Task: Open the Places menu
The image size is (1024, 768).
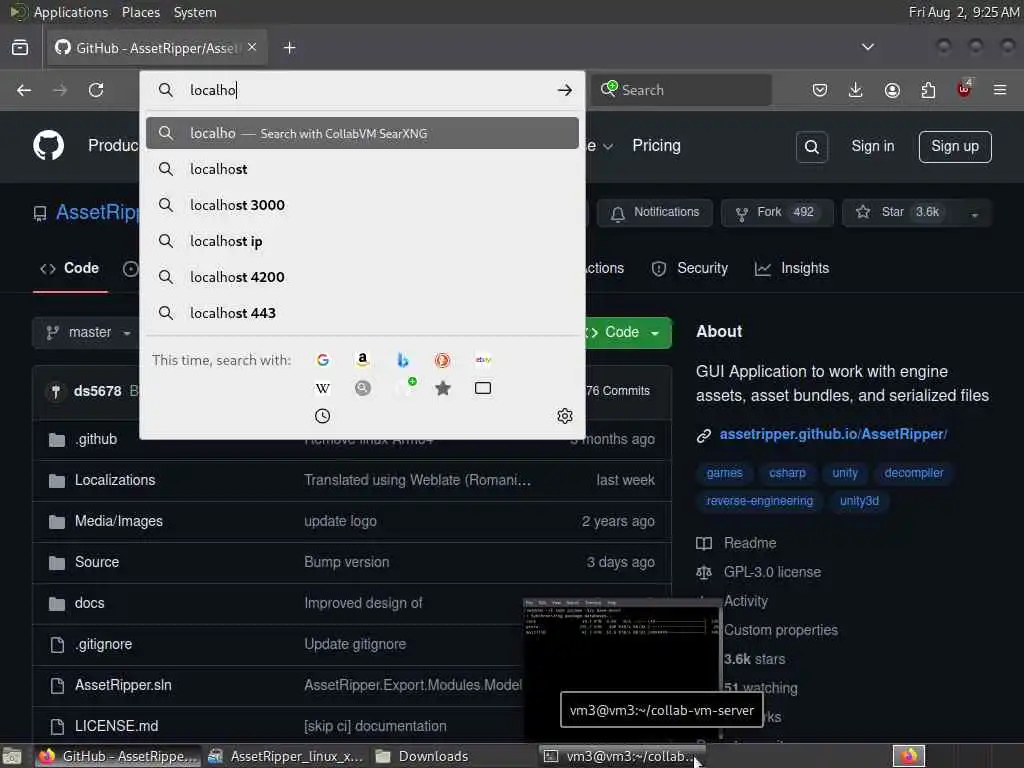Action: pyautogui.click(x=140, y=12)
